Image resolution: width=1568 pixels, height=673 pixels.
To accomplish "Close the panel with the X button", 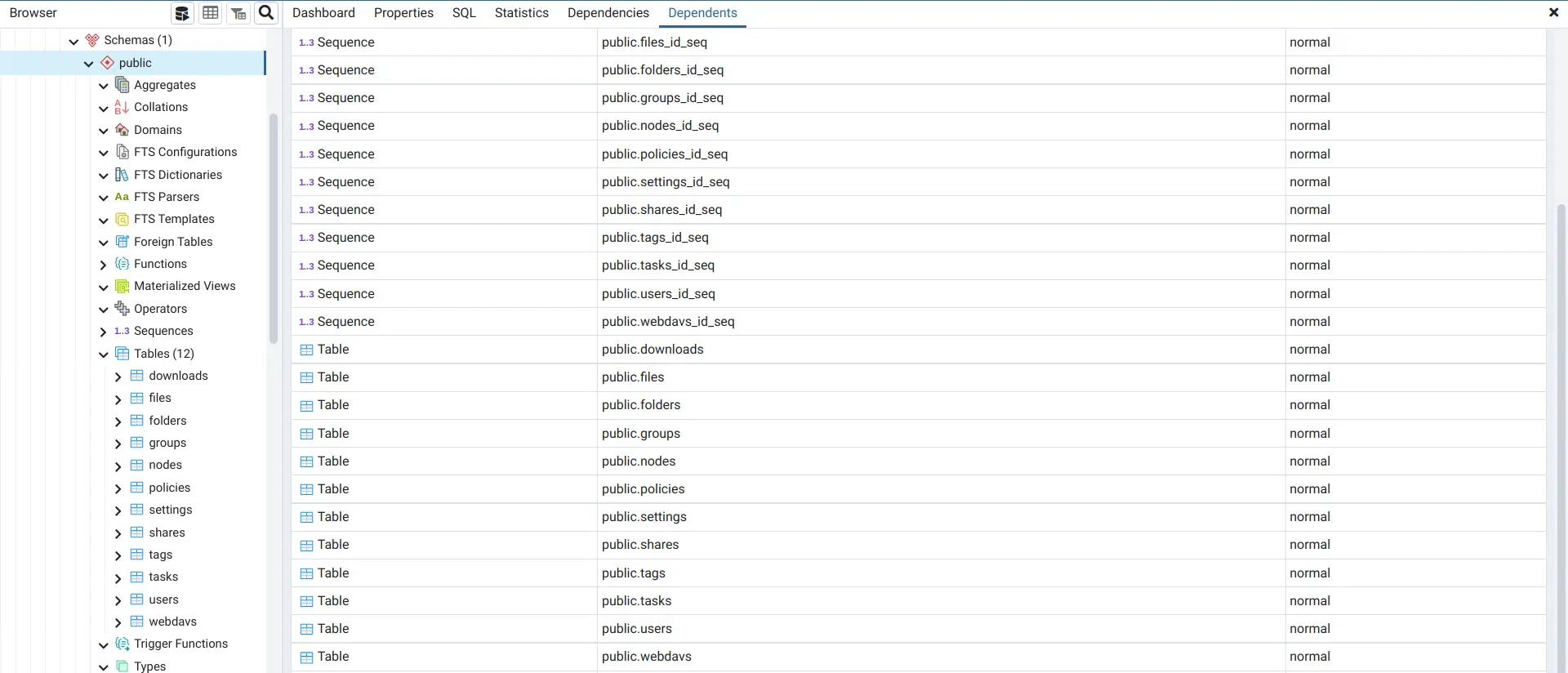I will [x=1553, y=12].
